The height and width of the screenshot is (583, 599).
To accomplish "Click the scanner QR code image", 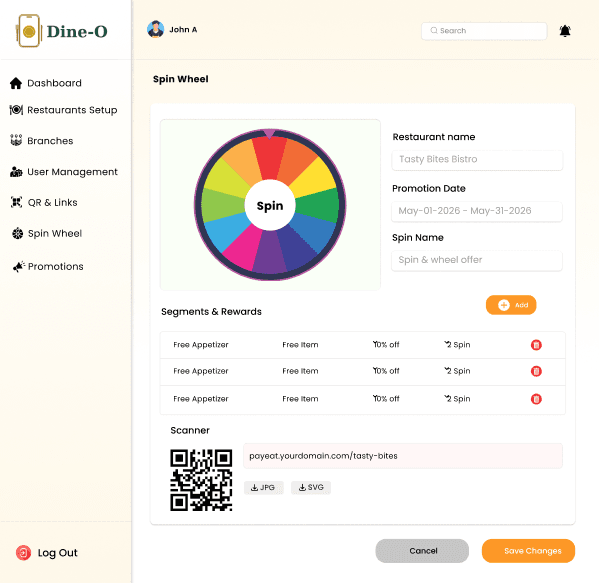I will [201, 480].
